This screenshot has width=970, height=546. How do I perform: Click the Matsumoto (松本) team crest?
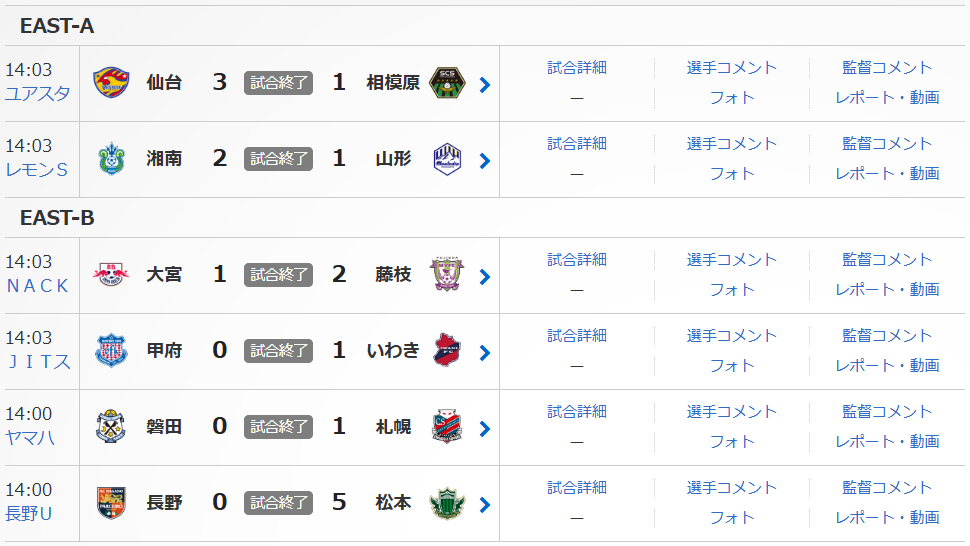click(x=447, y=503)
